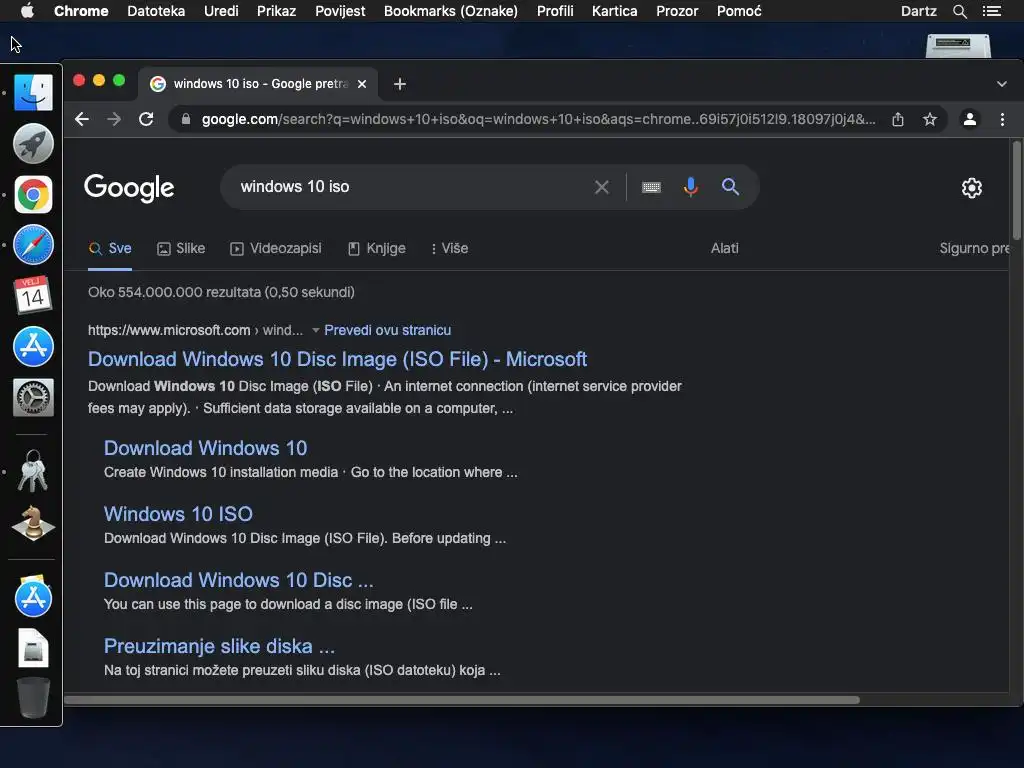This screenshot has height=768, width=1024.
Task: Open the Trash in the dock
Action: 33,697
